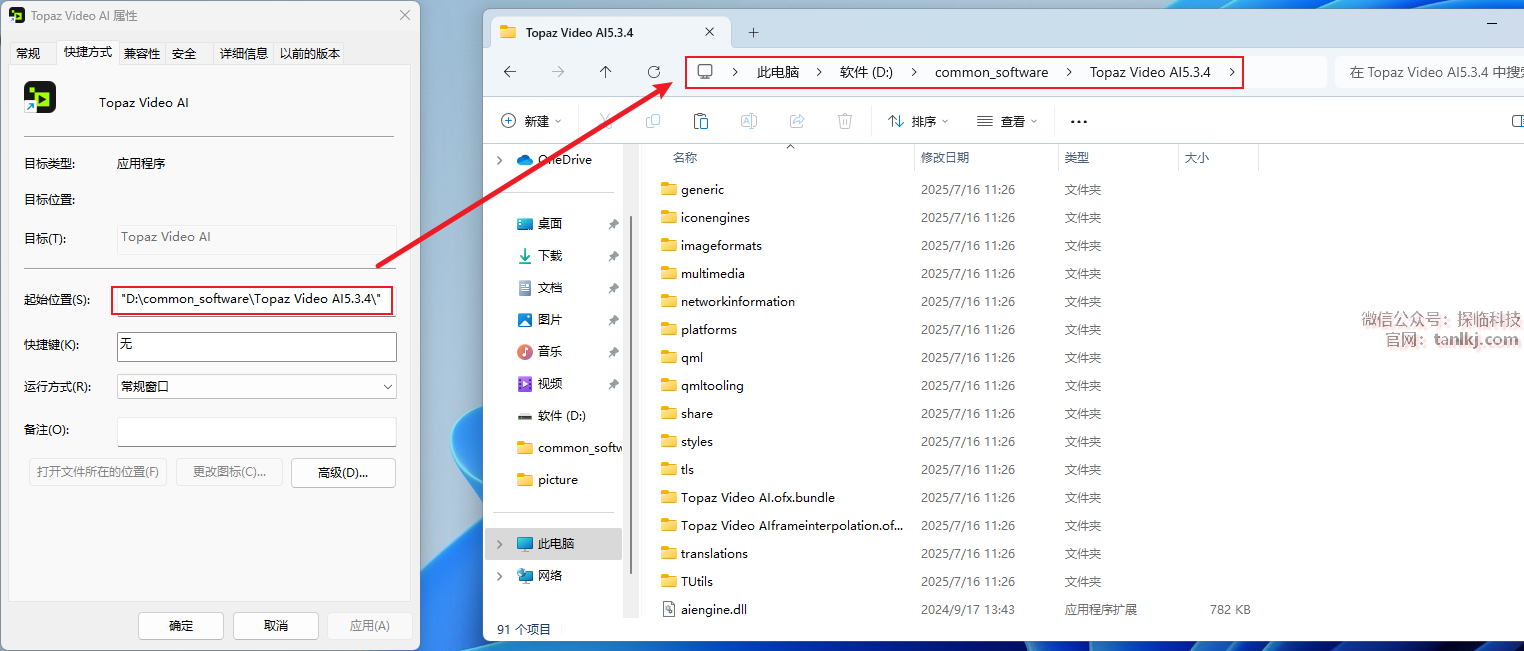1524x651 pixels.
Task: Click the 快捷键 input field
Action: [257, 346]
